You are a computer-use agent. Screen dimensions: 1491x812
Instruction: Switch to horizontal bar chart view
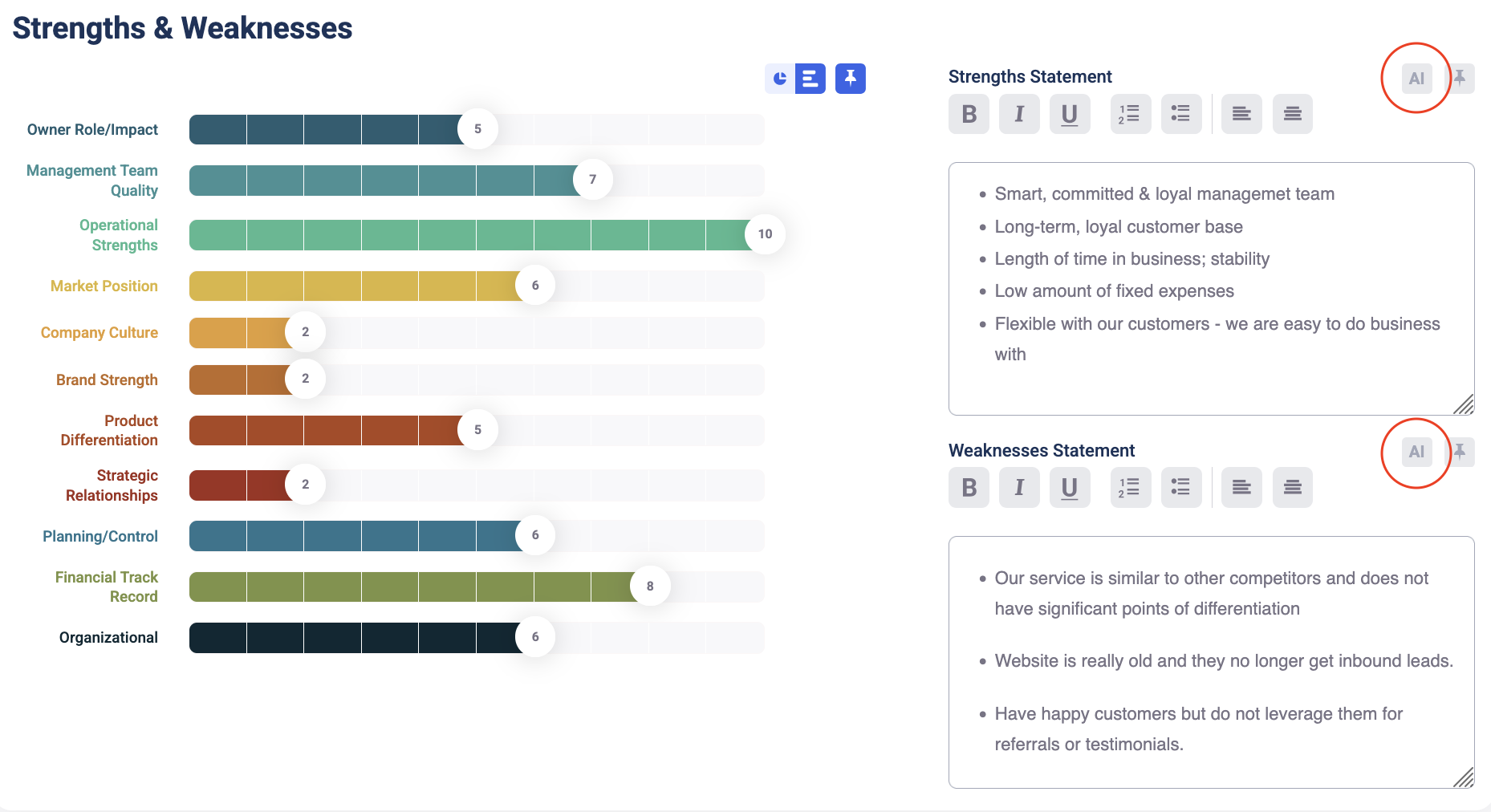810,79
